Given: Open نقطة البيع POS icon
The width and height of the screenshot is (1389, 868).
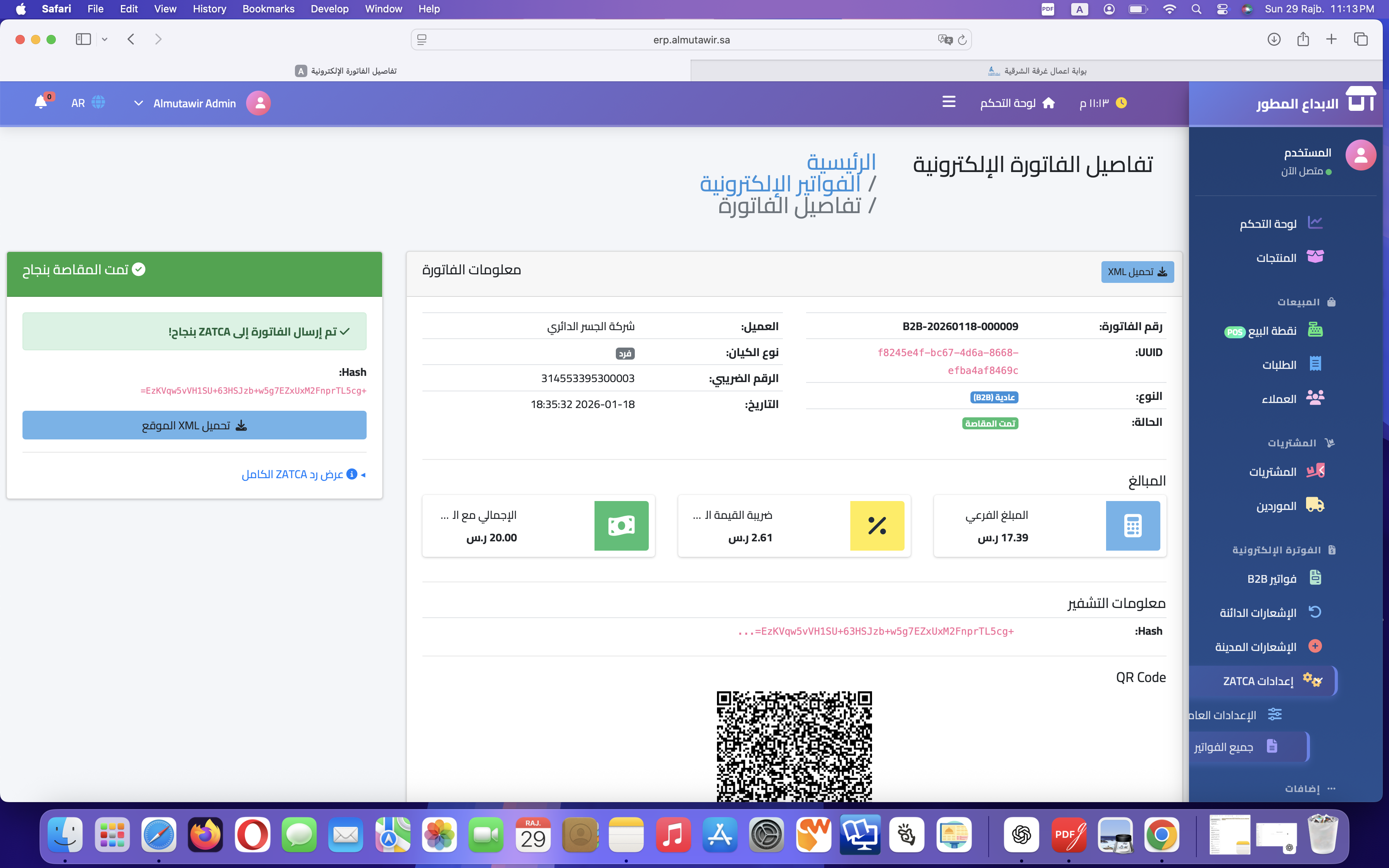Looking at the screenshot, I should tap(1317, 330).
